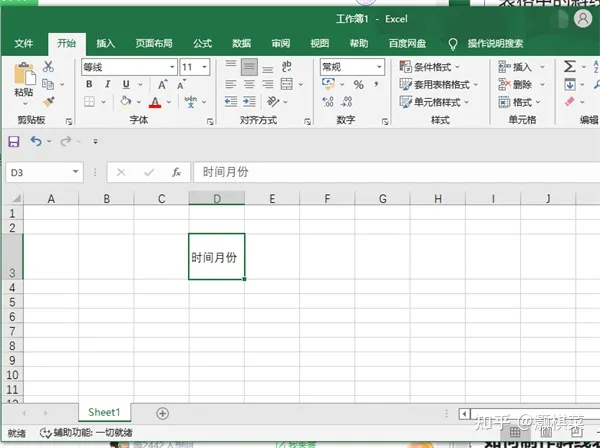The image size is (600, 448).
Task: Click the Cut scissors icon
Action: (48, 67)
